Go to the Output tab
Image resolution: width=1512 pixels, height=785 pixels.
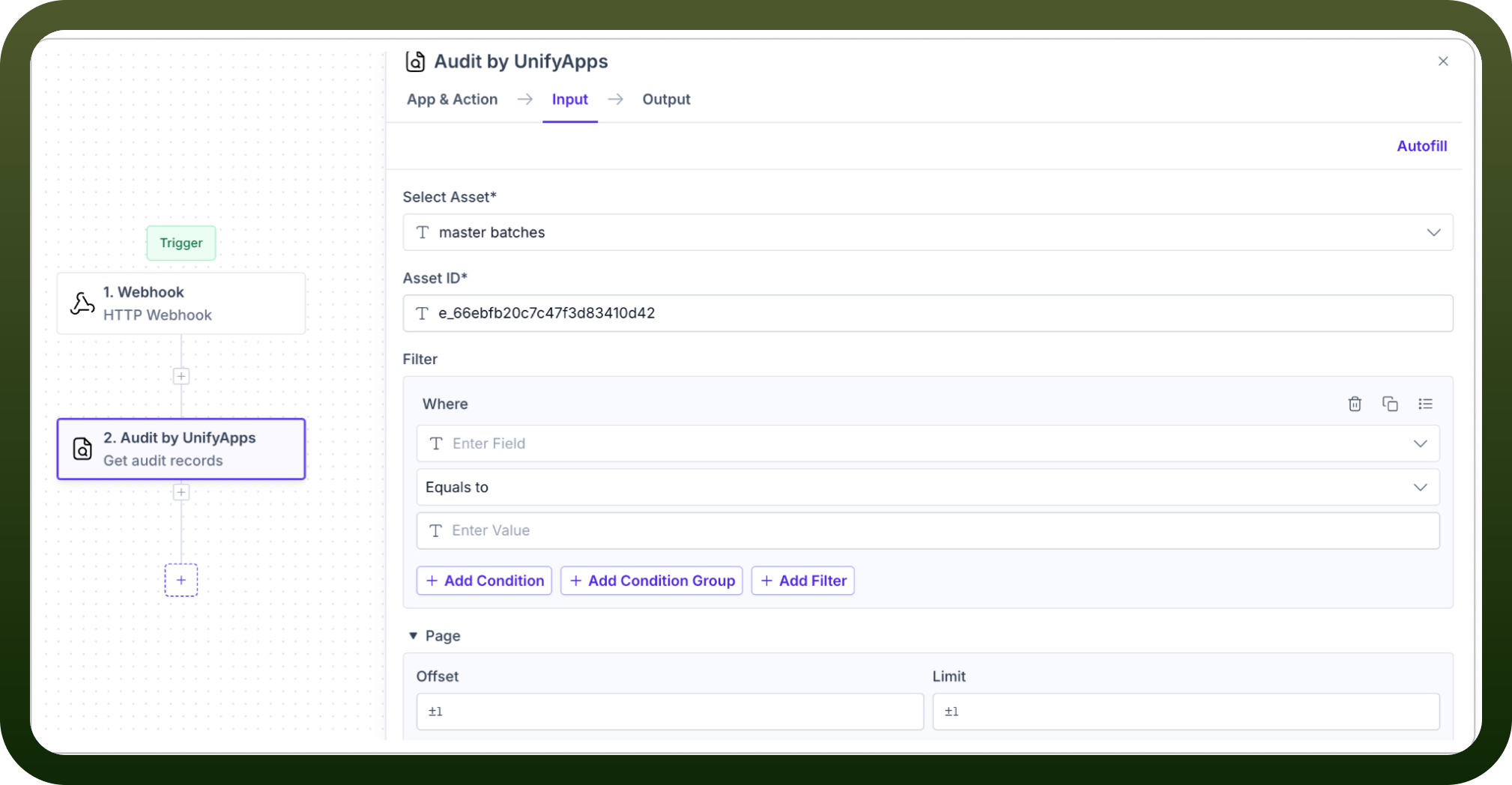666,100
